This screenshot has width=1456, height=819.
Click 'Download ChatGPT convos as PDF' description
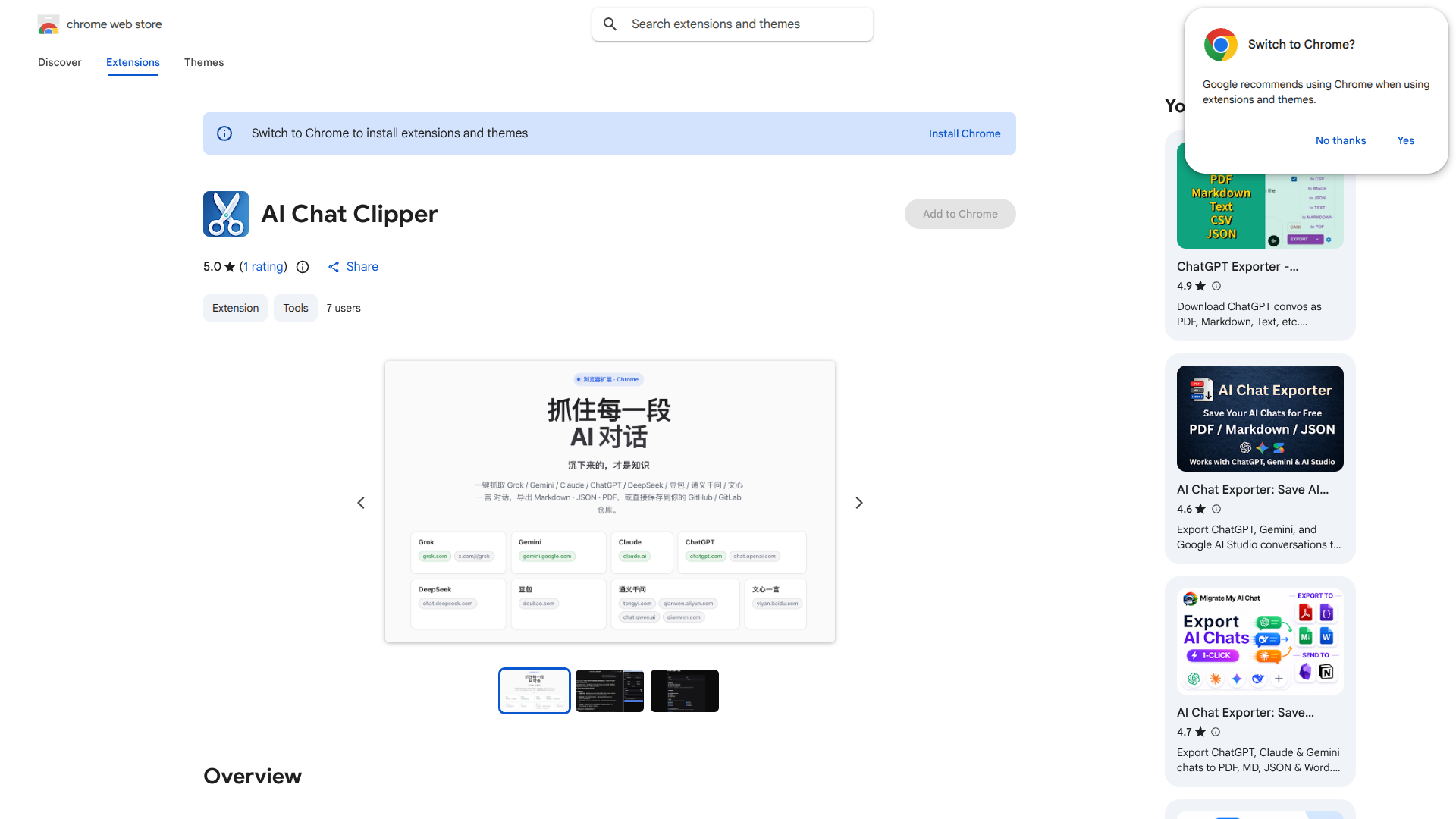(x=1249, y=314)
